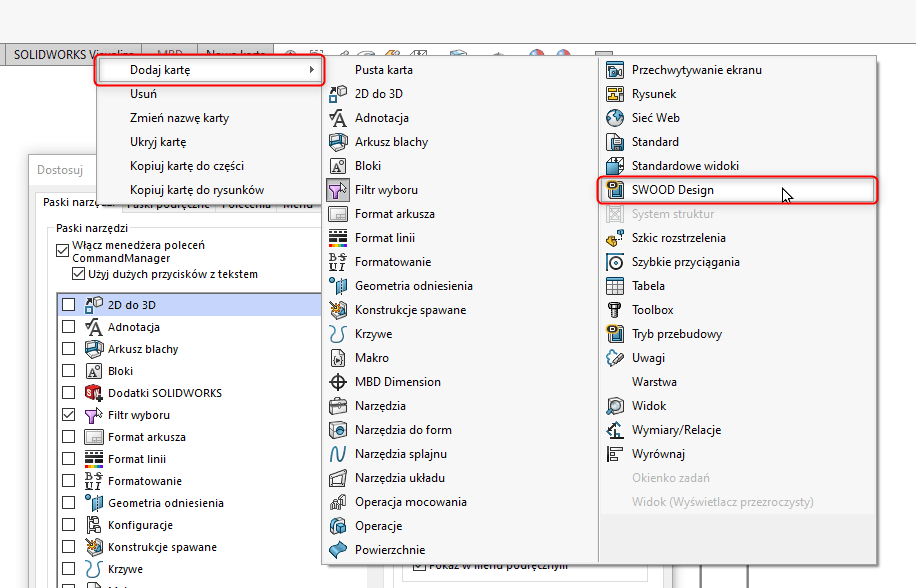Click the Formatowanie icon in submenu
The image size is (916, 588).
[338, 262]
